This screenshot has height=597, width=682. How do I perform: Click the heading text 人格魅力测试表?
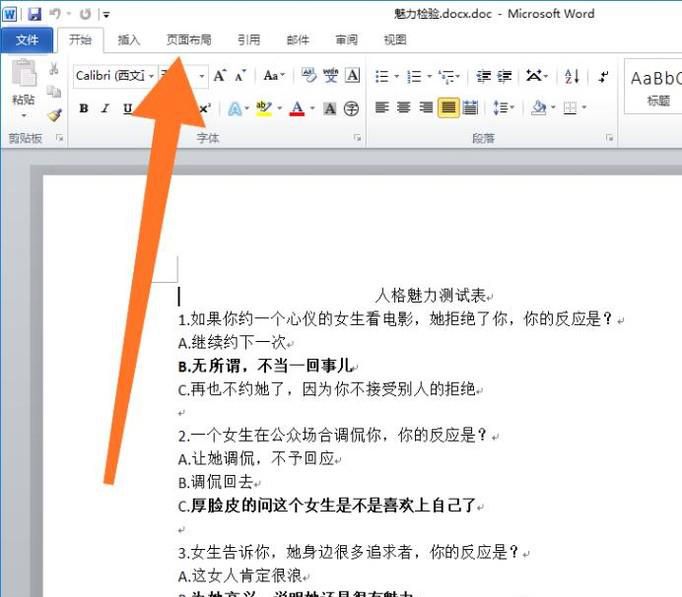(430, 296)
